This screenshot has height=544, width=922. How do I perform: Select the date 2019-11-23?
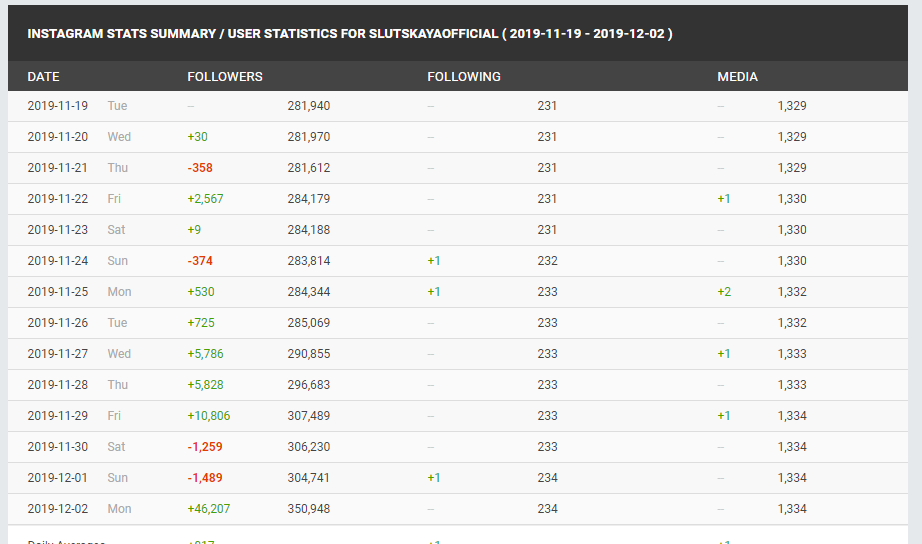[58, 230]
